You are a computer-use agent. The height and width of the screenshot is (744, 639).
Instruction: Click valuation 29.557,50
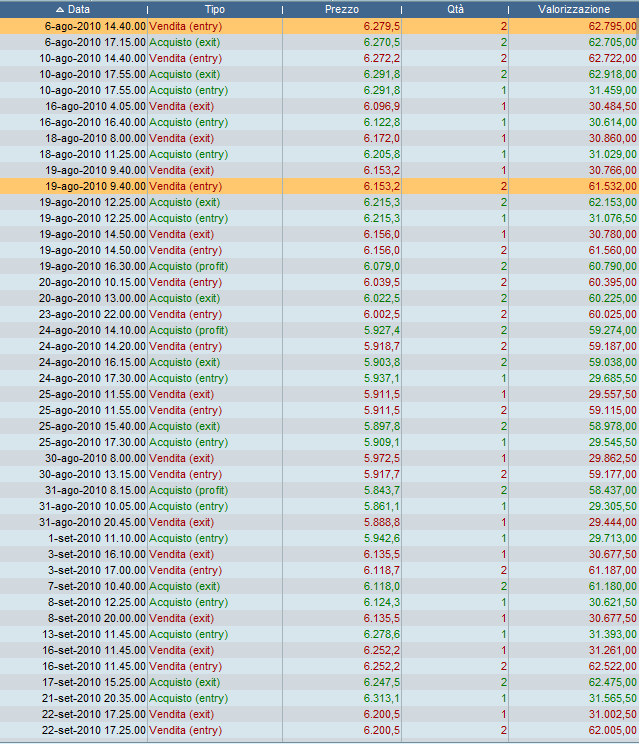click(612, 394)
